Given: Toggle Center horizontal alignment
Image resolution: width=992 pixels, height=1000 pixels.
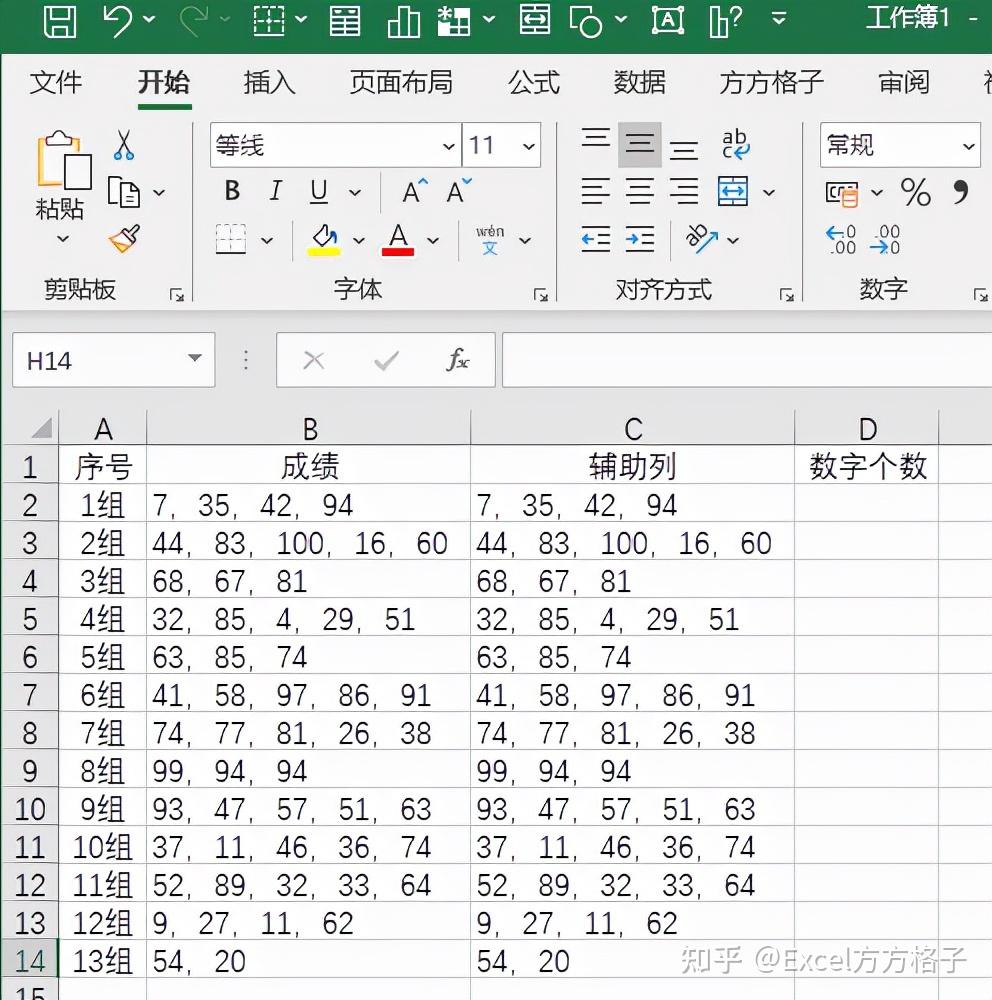Looking at the screenshot, I should [x=640, y=191].
